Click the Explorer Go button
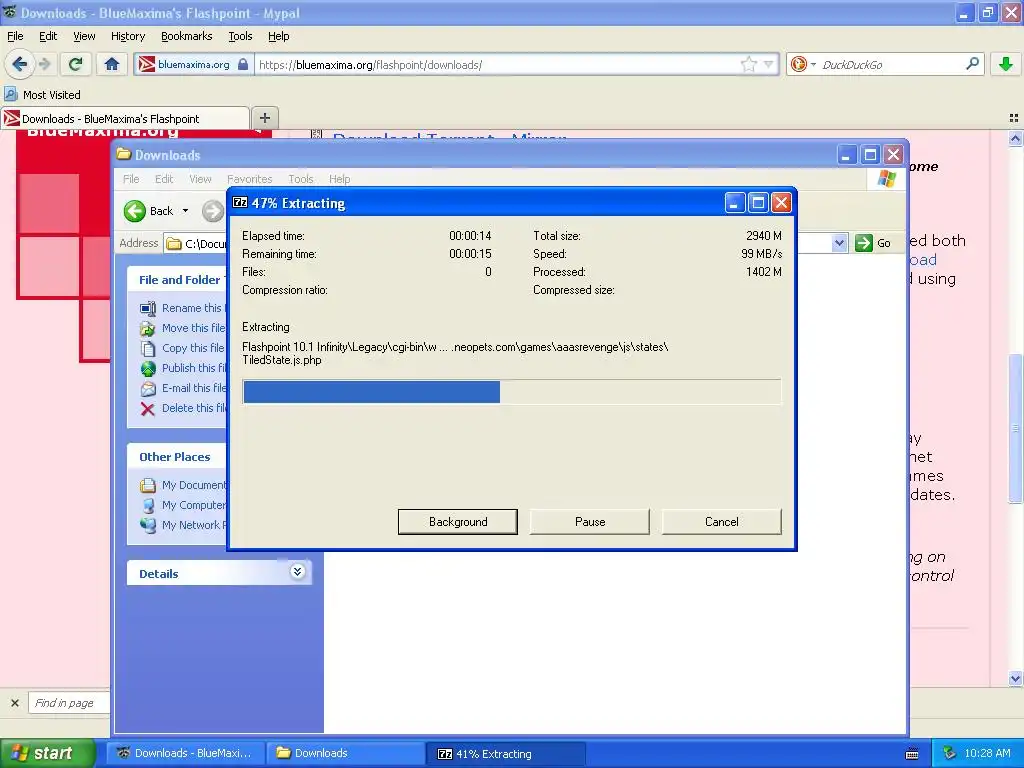This screenshot has height=768, width=1024. point(873,243)
